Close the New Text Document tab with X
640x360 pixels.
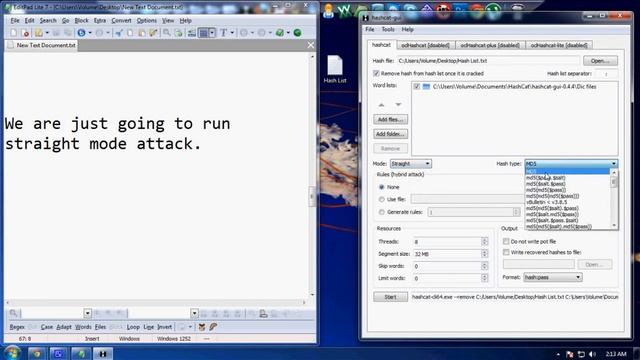pyautogui.click(x=311, y=45)
